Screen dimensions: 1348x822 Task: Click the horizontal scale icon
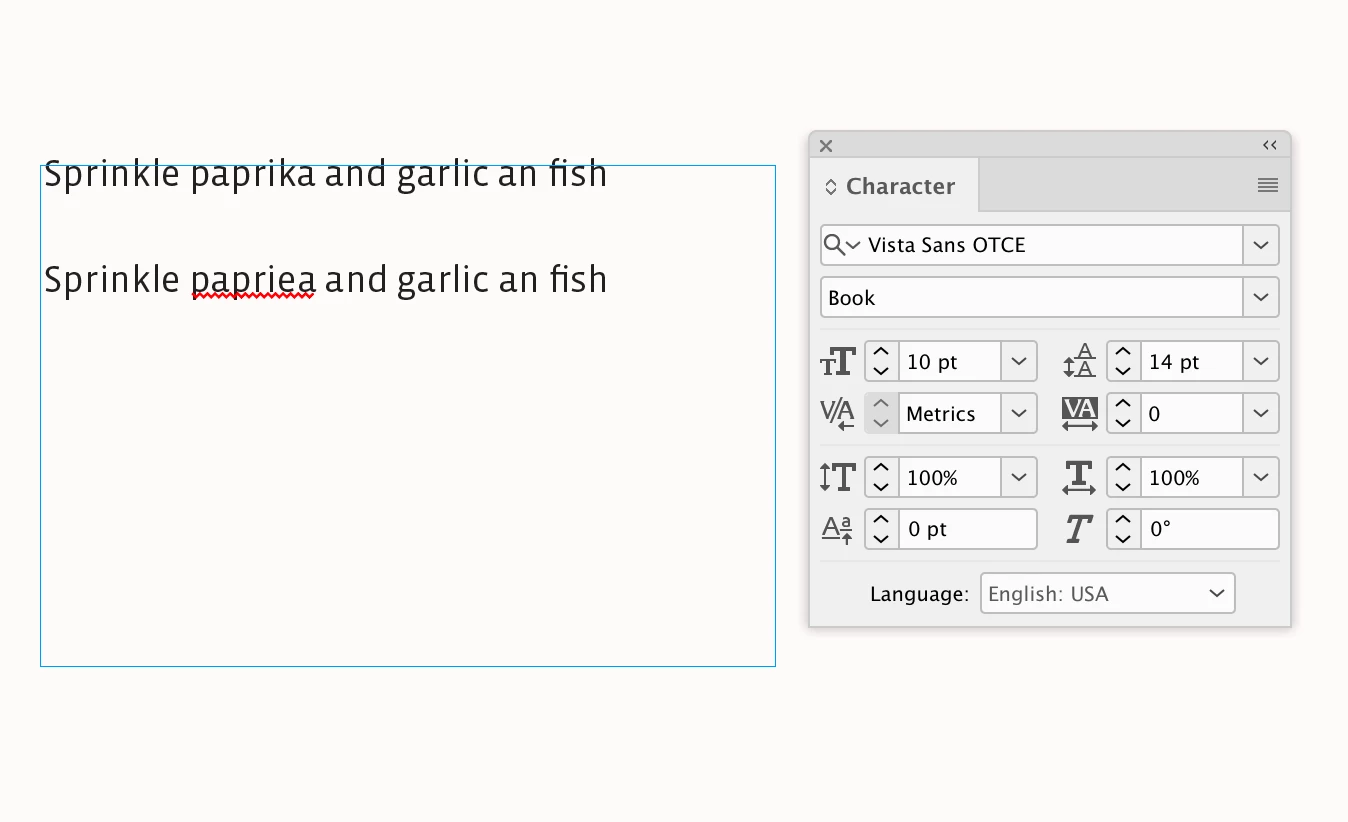coord(1079,478)
